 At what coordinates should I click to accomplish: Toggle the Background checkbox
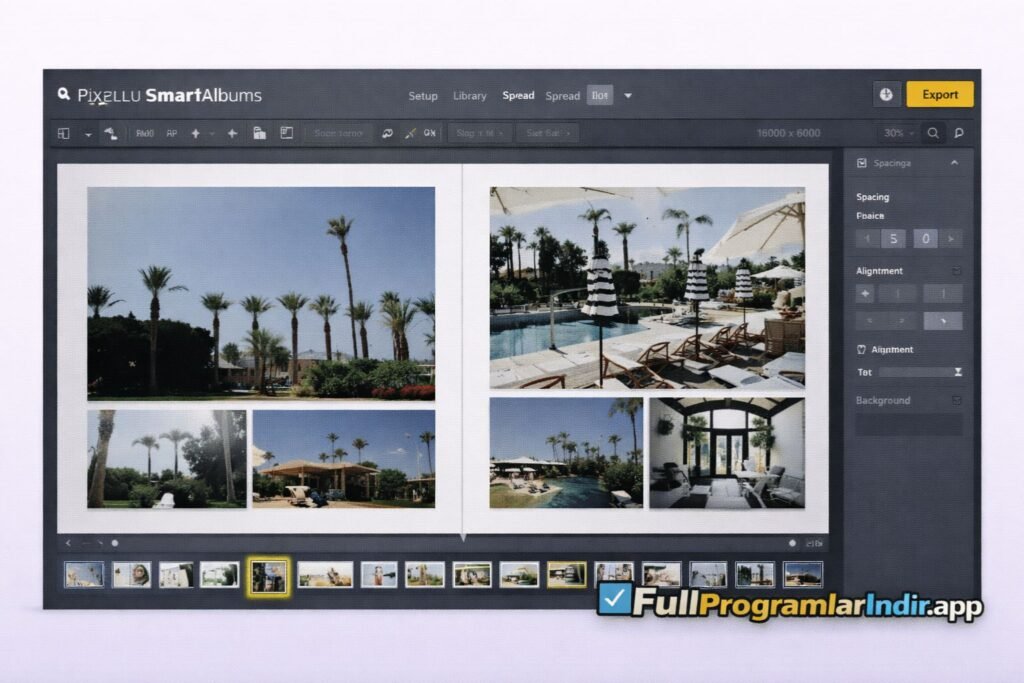(x=957, y=400)
